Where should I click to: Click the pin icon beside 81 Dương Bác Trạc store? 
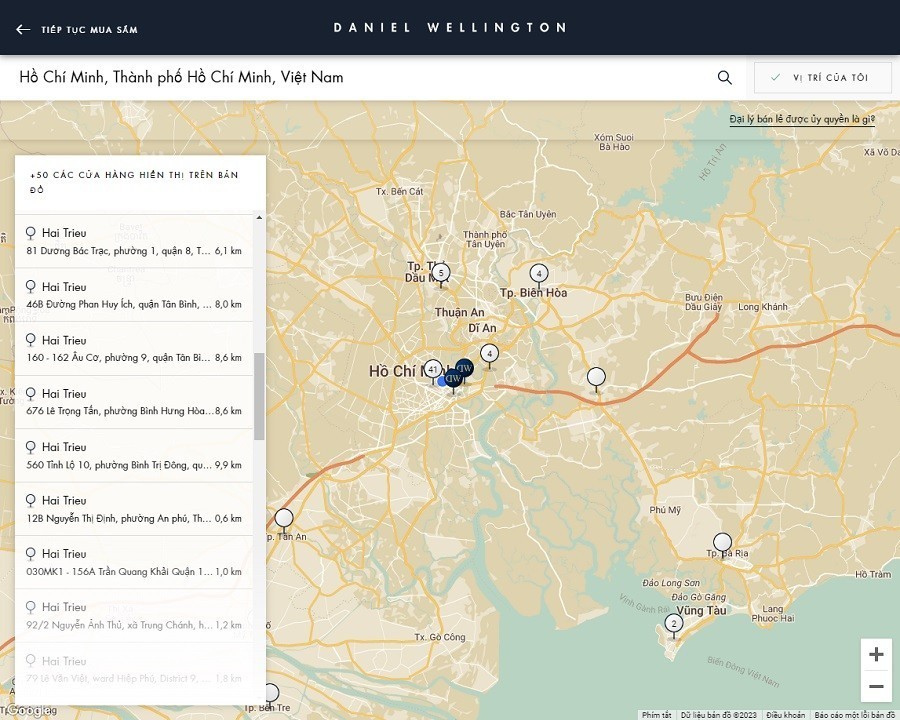(x=31, y=233)
